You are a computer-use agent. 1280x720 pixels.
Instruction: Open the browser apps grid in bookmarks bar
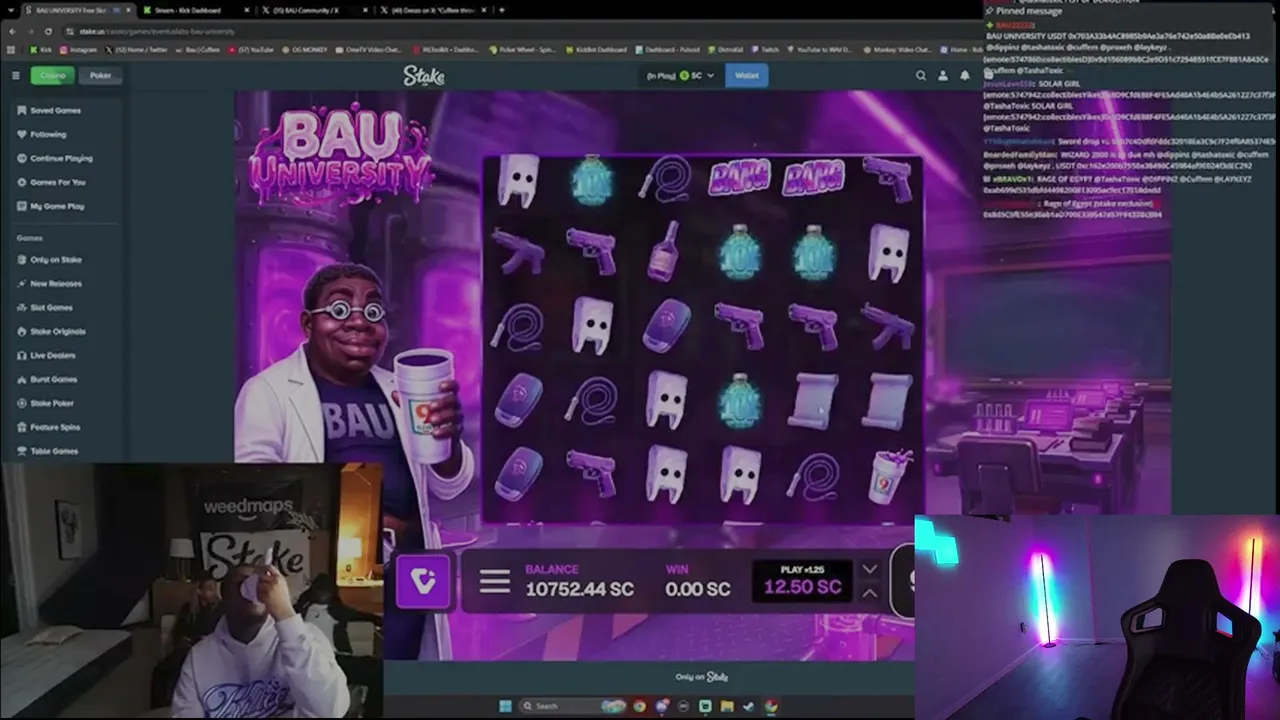tap(12, 49)
